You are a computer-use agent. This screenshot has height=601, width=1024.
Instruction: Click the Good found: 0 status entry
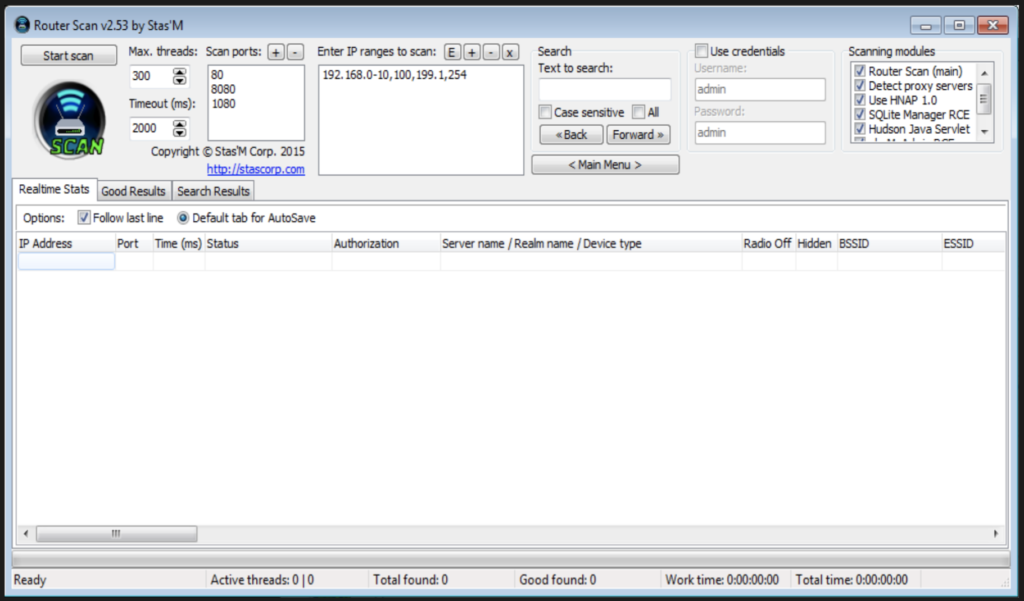588,580
